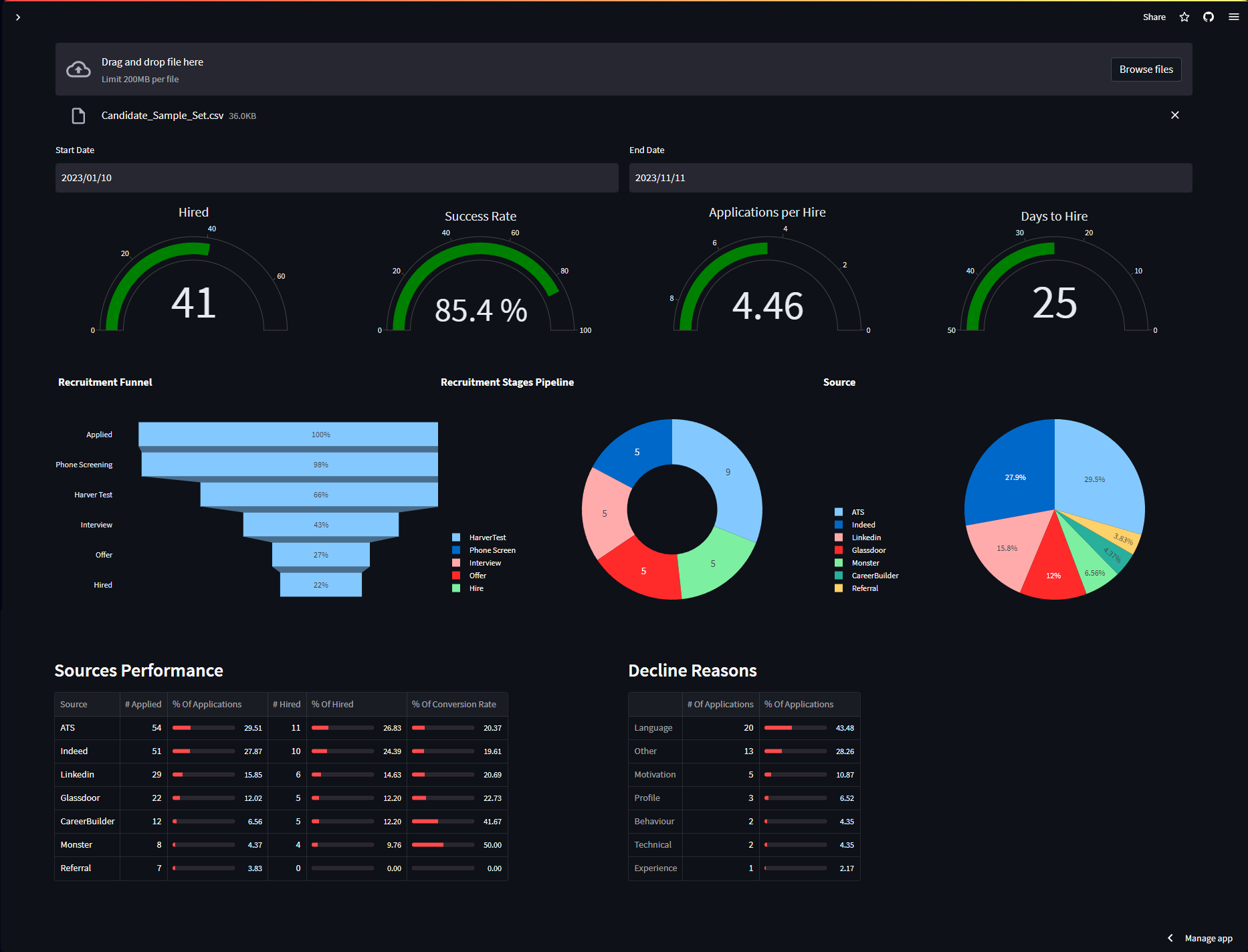Select the Language decline reason cell

coord(655,728)
